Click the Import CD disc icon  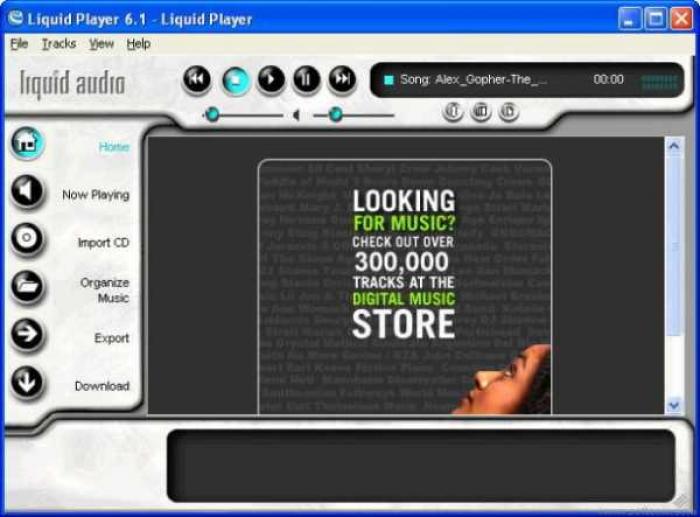coord(27,239)
